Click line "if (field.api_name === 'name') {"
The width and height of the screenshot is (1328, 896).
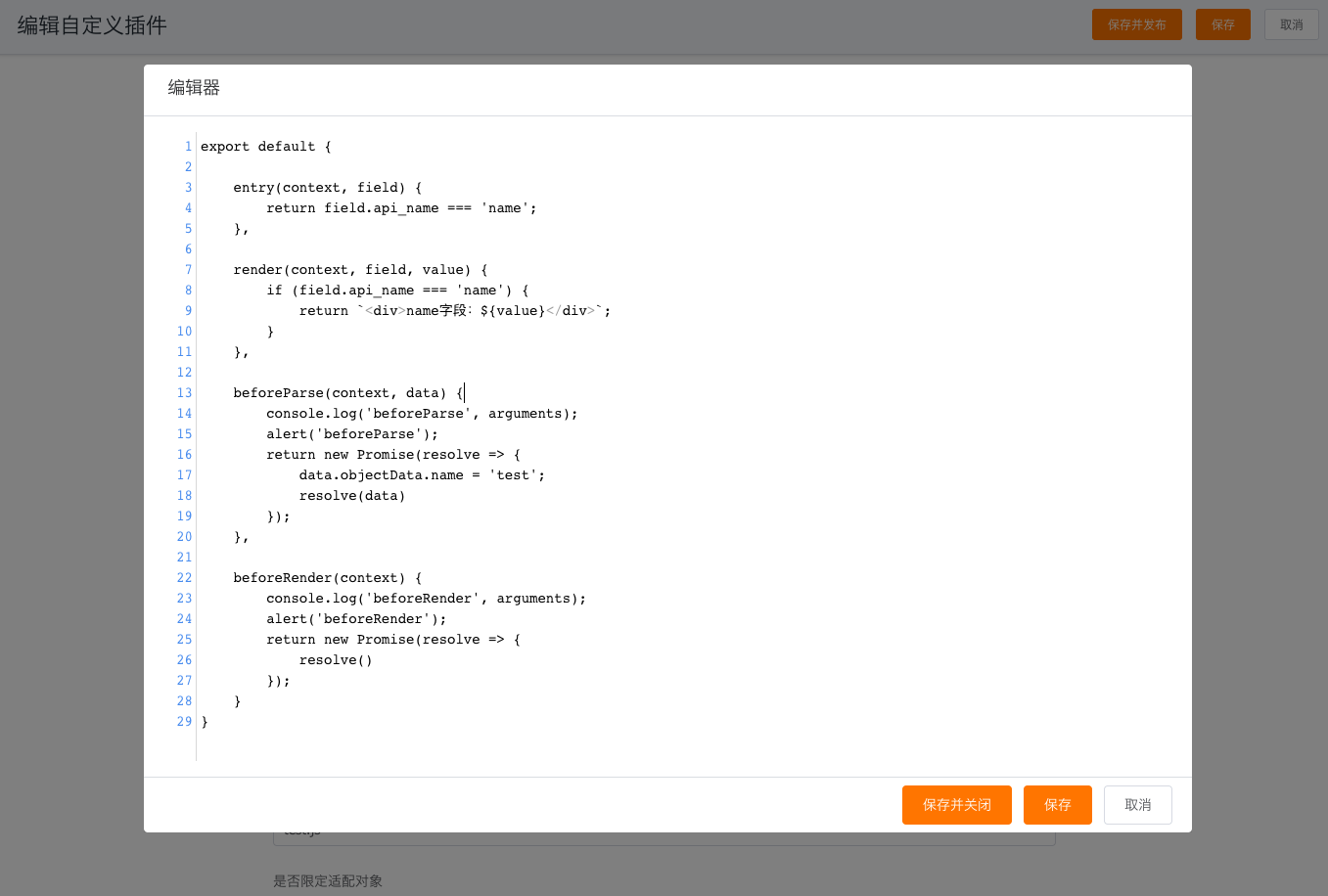(397, 291)
